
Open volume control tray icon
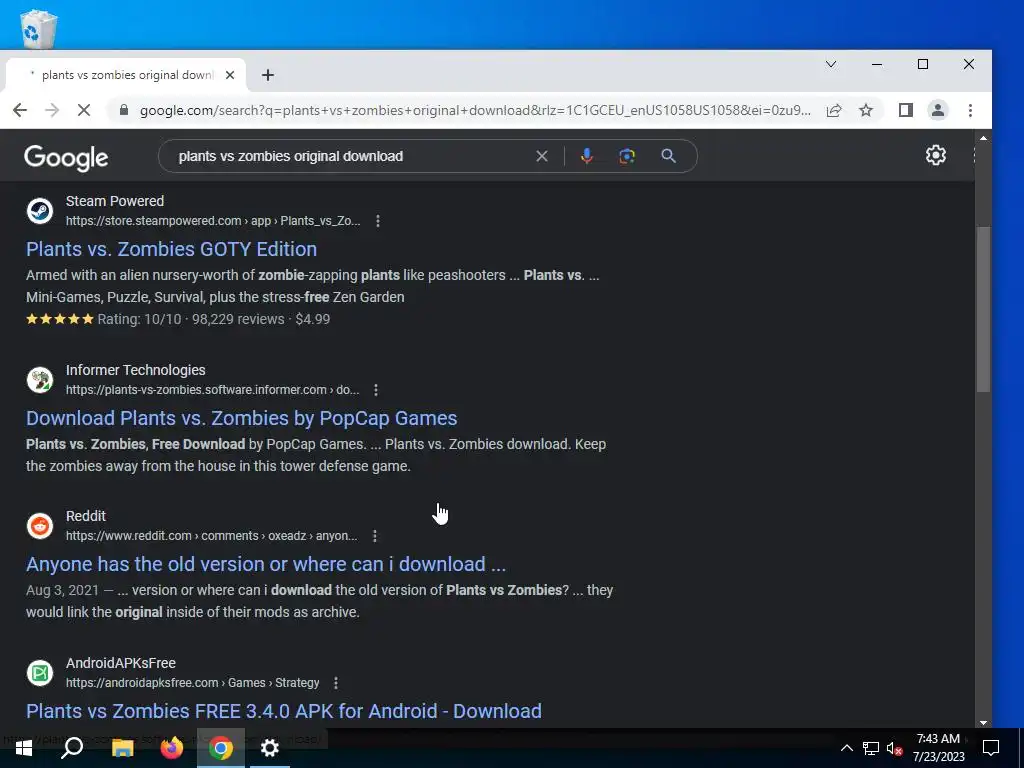pos(894,748)
